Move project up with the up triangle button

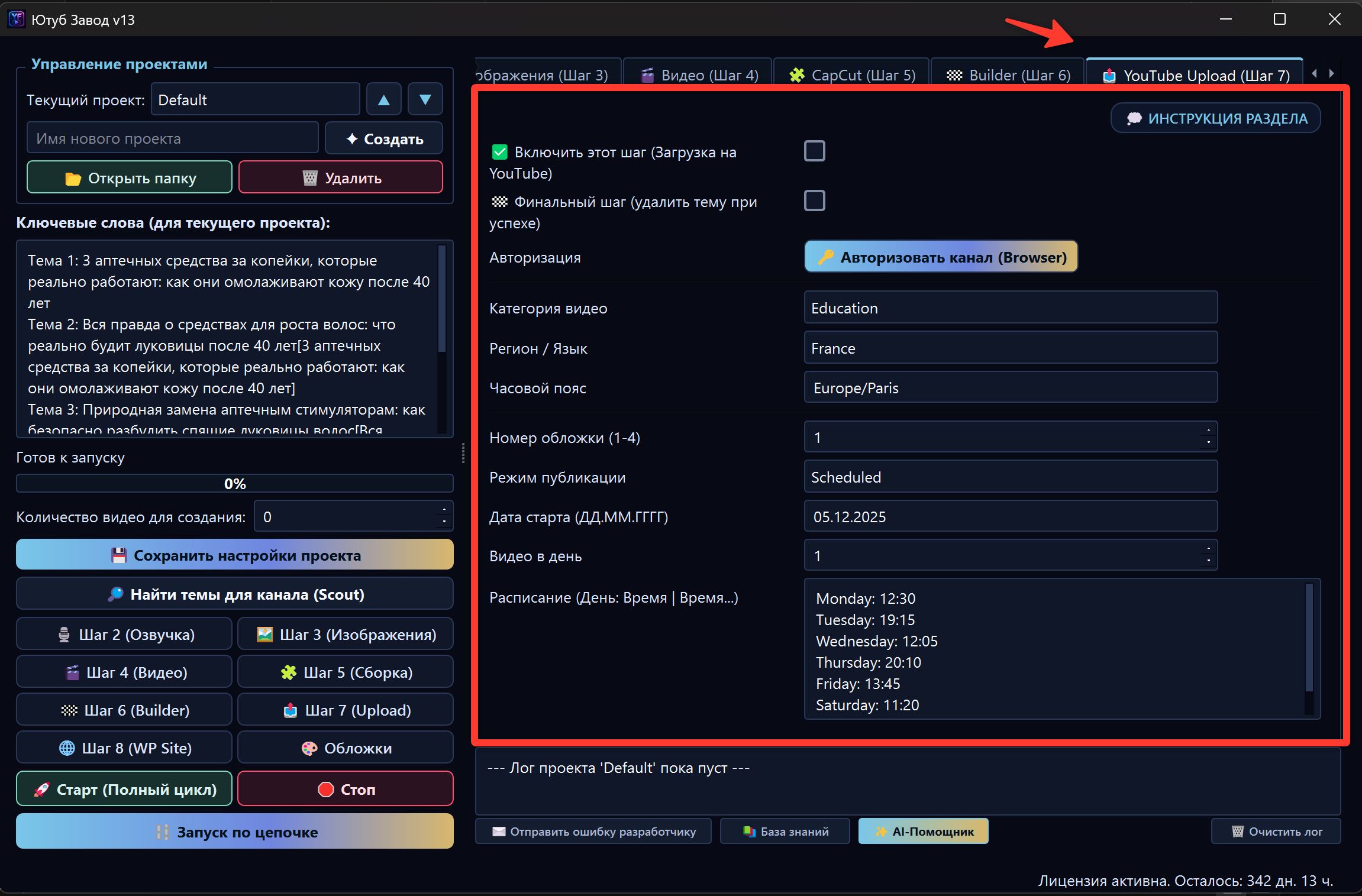pos(384,99)
